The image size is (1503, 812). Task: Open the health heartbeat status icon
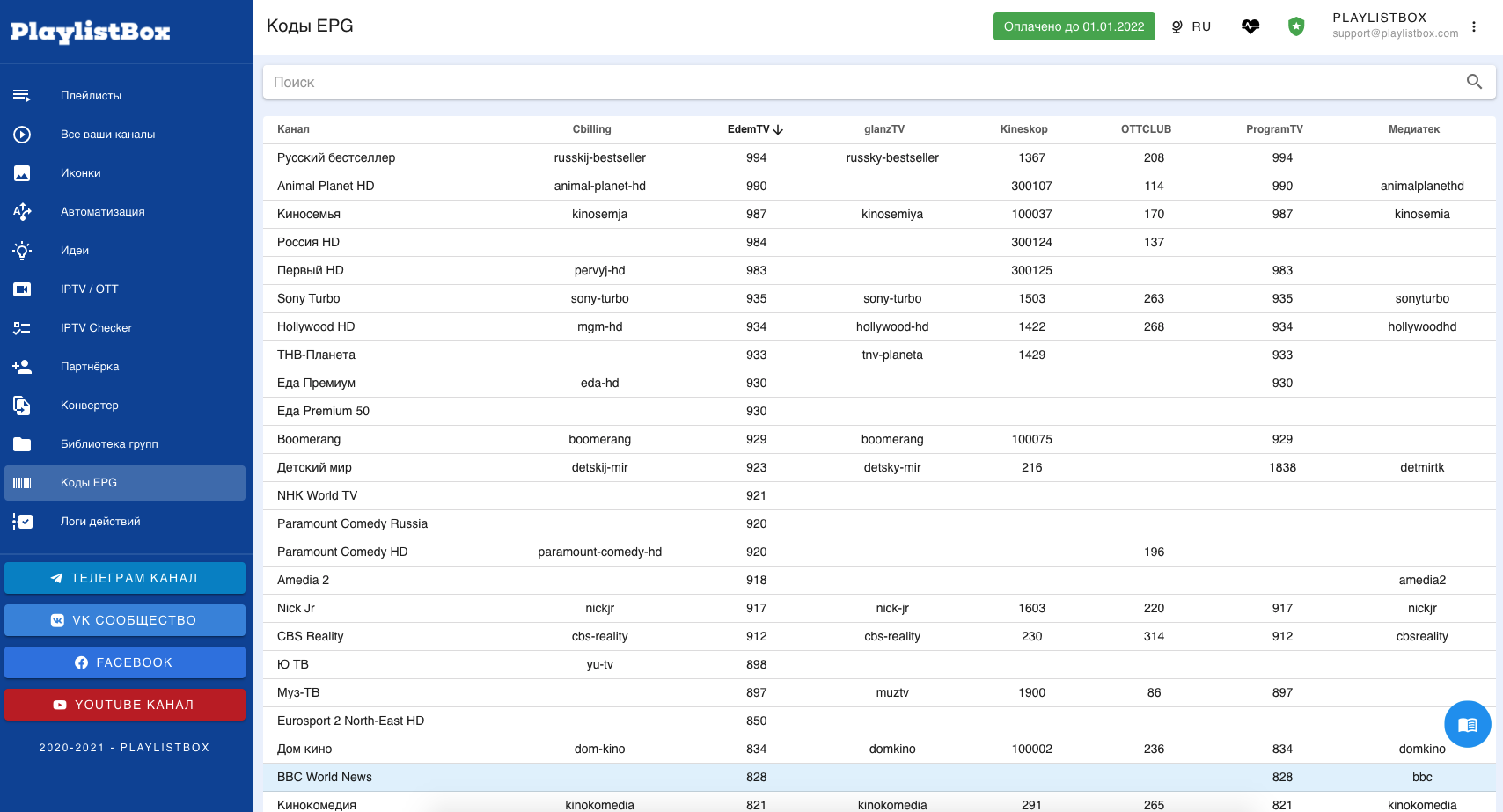(x=1250, y=26)
